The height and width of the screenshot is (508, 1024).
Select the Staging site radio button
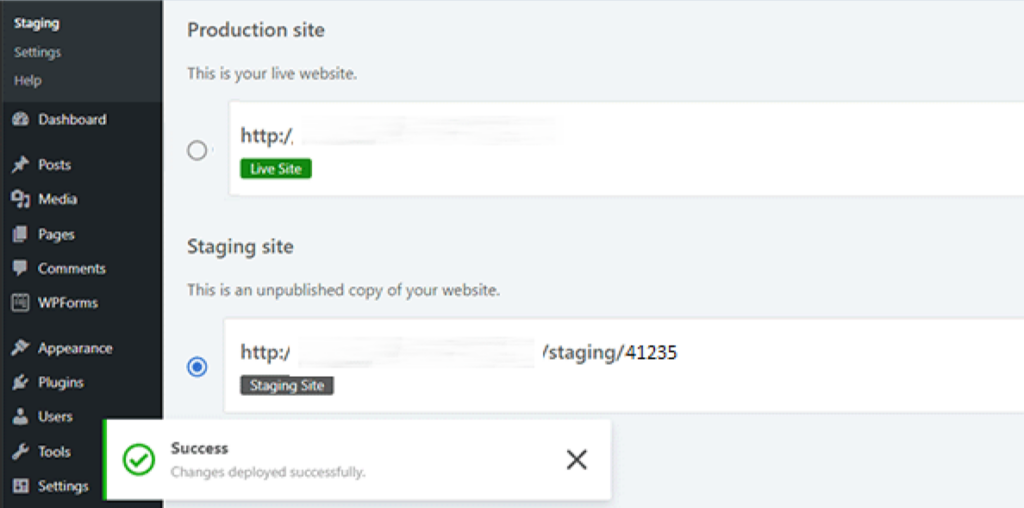click(197, 367)
